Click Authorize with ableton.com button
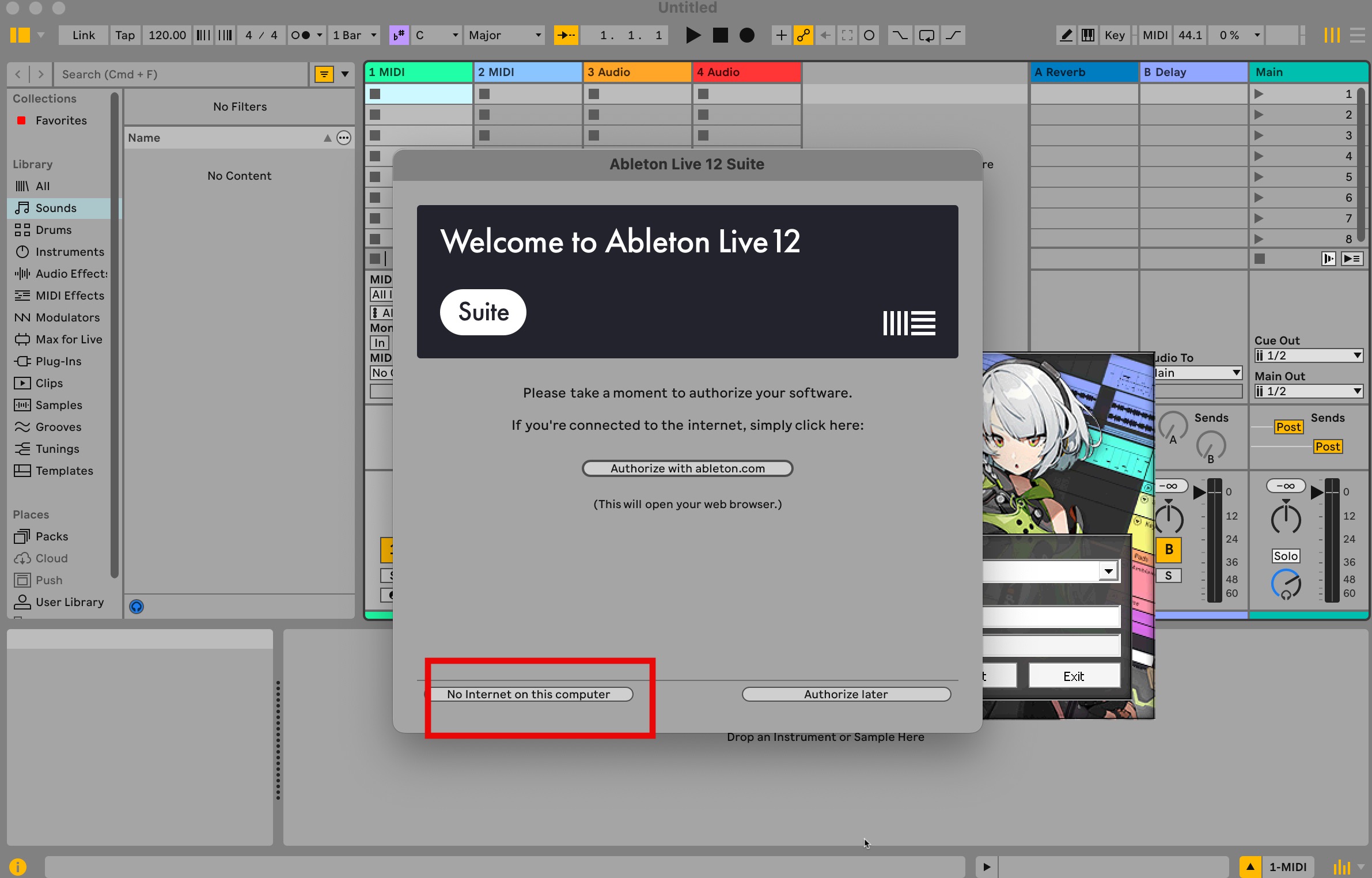The width and height of the screenshot is (1372, 878). [687, 468]
